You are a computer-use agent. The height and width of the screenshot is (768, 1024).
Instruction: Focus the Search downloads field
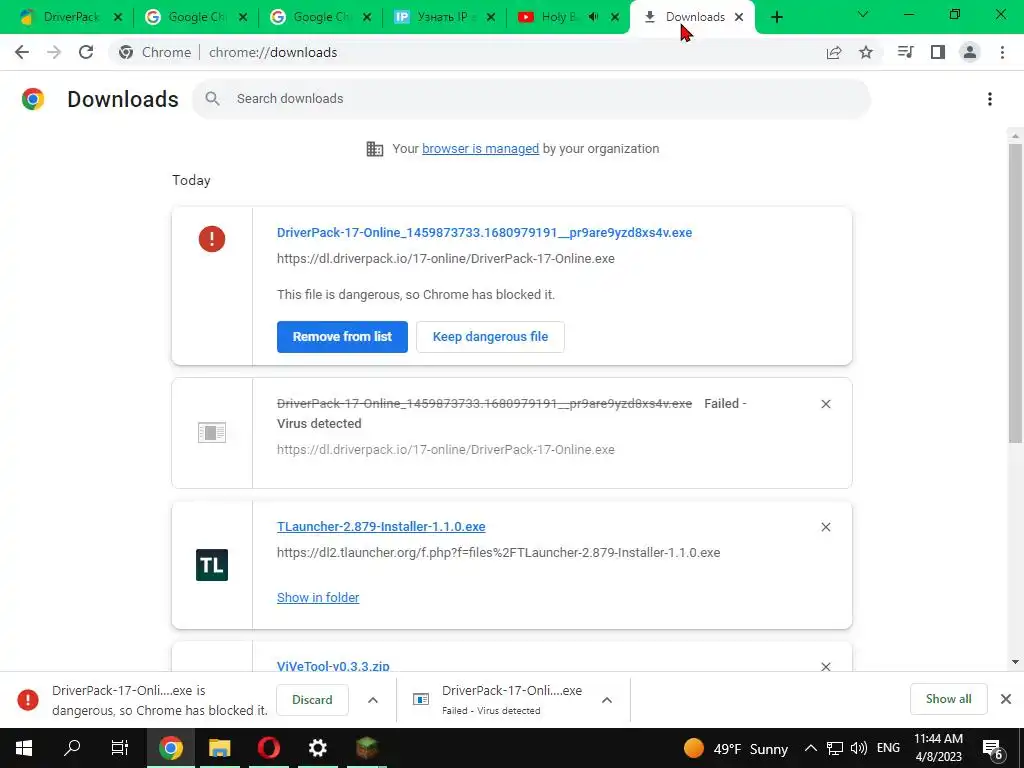point(531,99)
